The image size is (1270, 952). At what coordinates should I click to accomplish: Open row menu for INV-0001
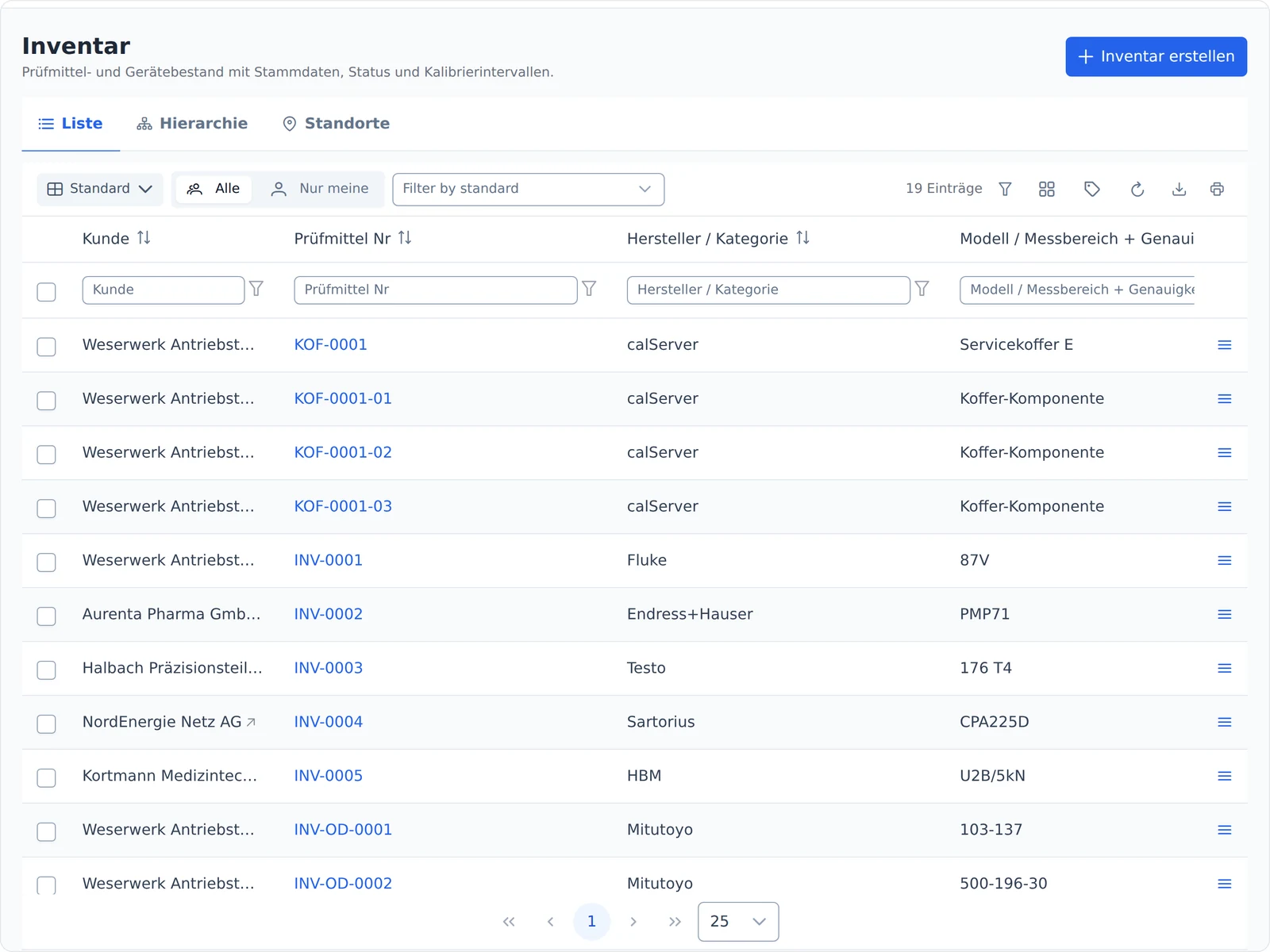[x=1225, y=561]
